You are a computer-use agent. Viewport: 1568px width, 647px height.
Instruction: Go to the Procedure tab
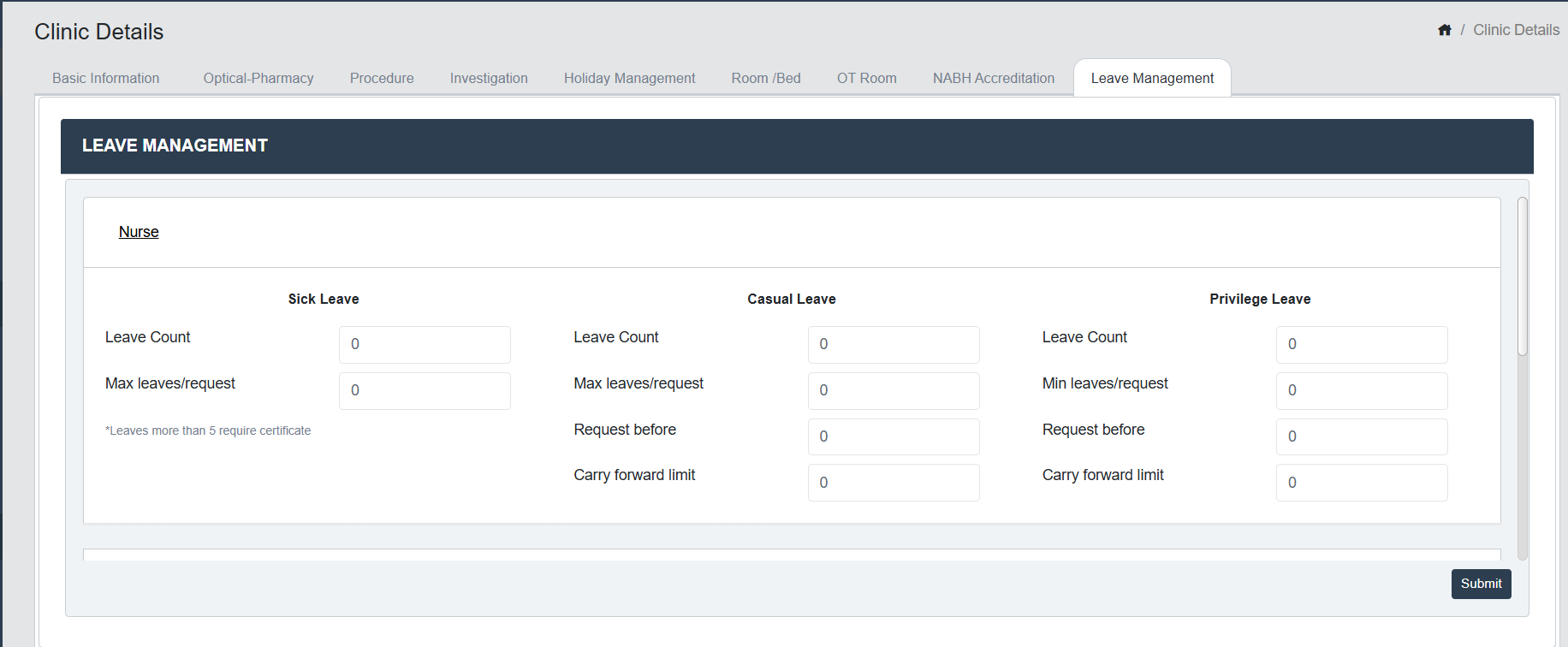382,78
